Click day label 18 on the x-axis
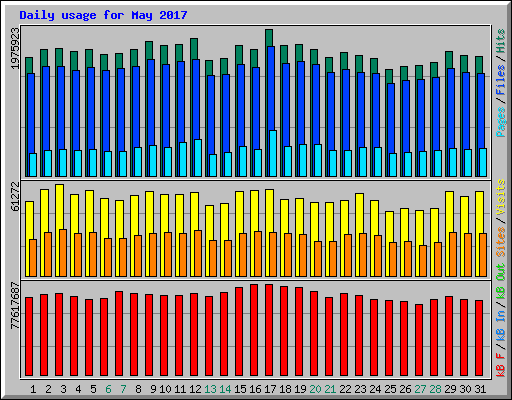The height and width of the screenshot is (400, 512). pos(285,389)
